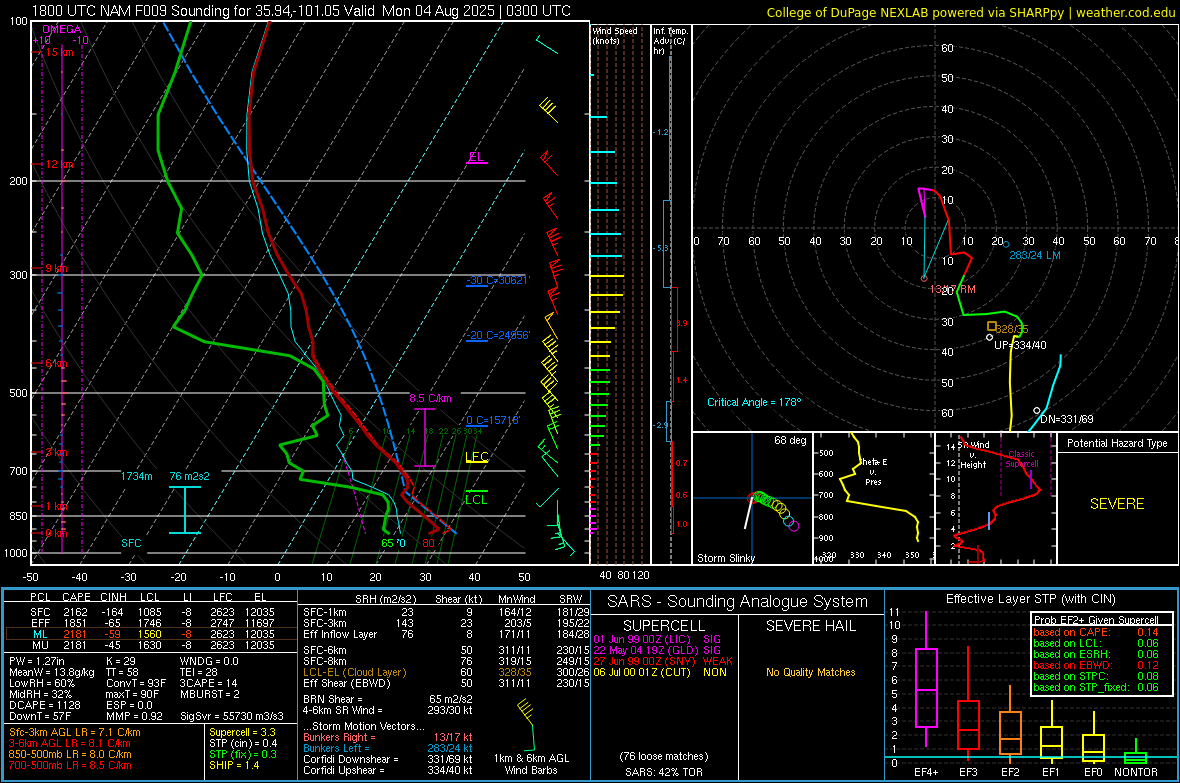Click the '0 C=15716'' freezing level label
This screenshot has width=1180, height=783.
click(x=493, y=420)
